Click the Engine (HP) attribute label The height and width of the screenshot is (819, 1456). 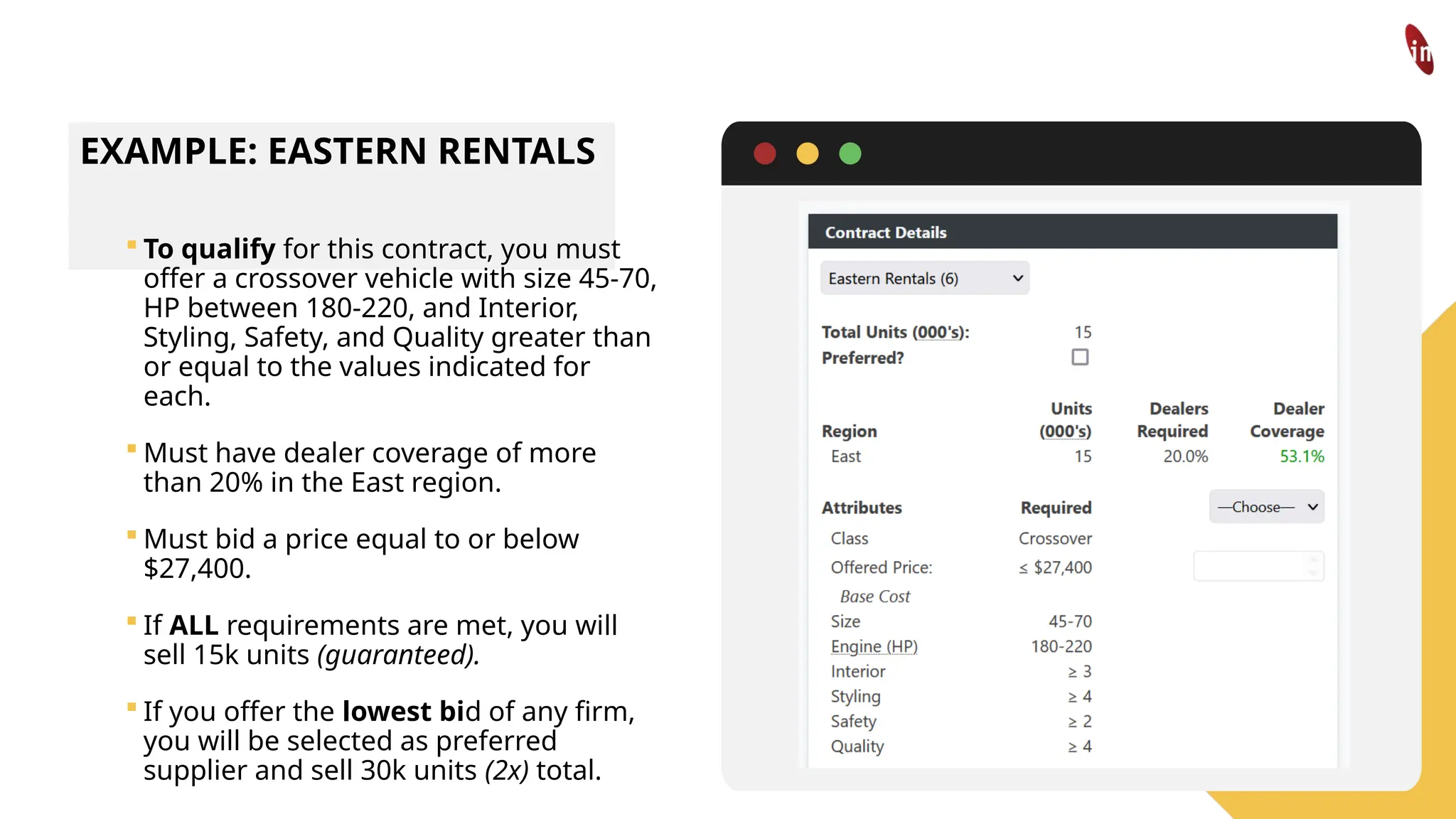[x=874, y=646]
